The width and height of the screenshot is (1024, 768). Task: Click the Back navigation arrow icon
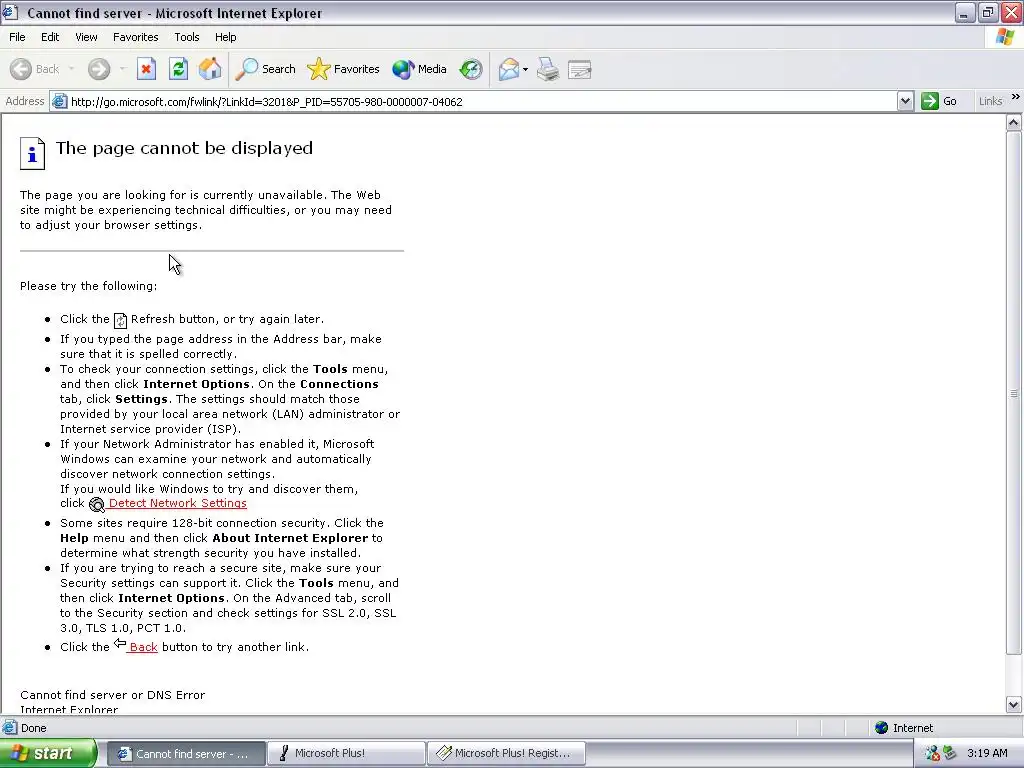21,69
